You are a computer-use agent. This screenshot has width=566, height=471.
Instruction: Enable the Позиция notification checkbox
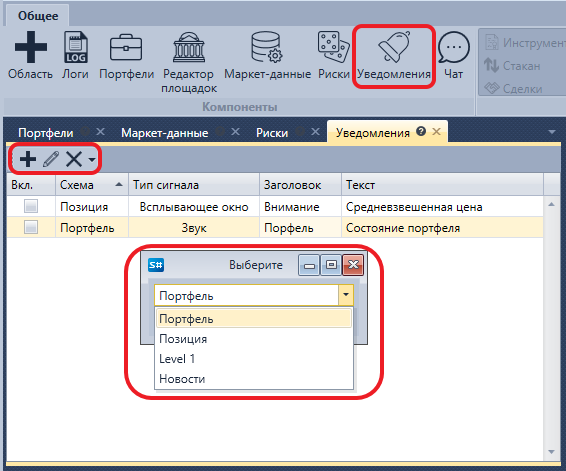pyautogui.click(x=31, y=206)
